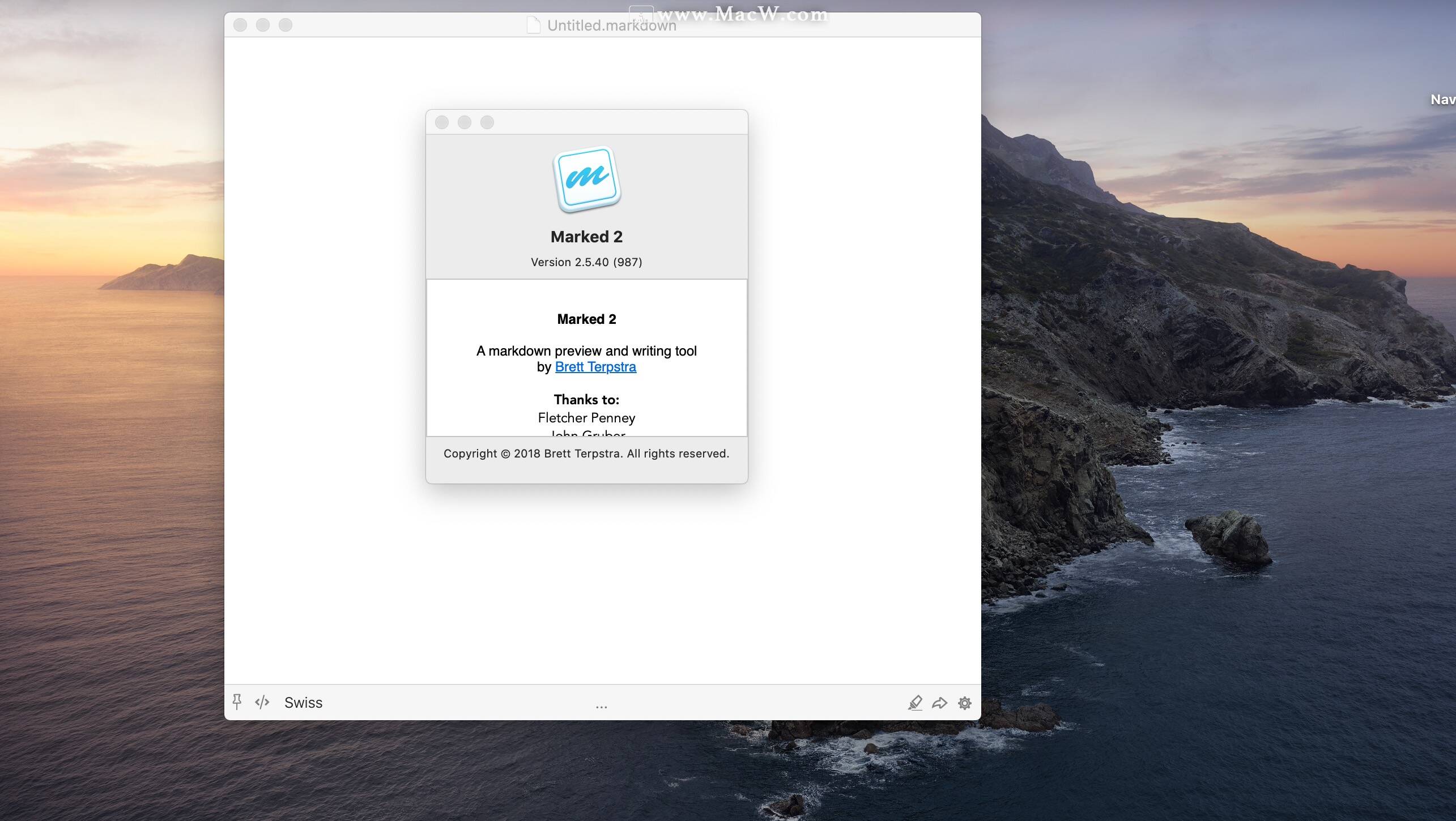Image resolution: width=1456 pixels, height=821 pixels.
Task: Open the Brett Terpstra link
Action: 595,367
